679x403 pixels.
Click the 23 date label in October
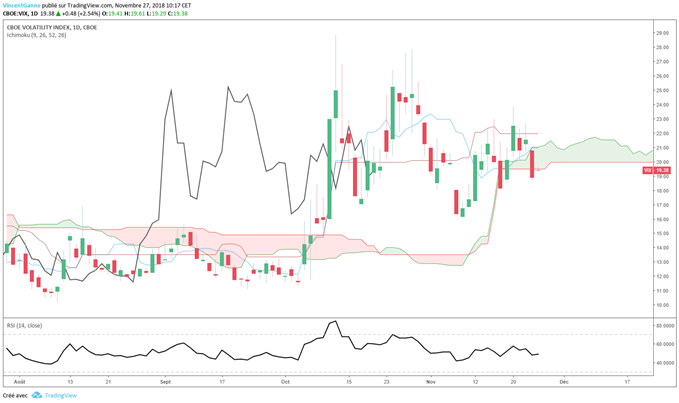pyautogui.click(x=386, y=382)
